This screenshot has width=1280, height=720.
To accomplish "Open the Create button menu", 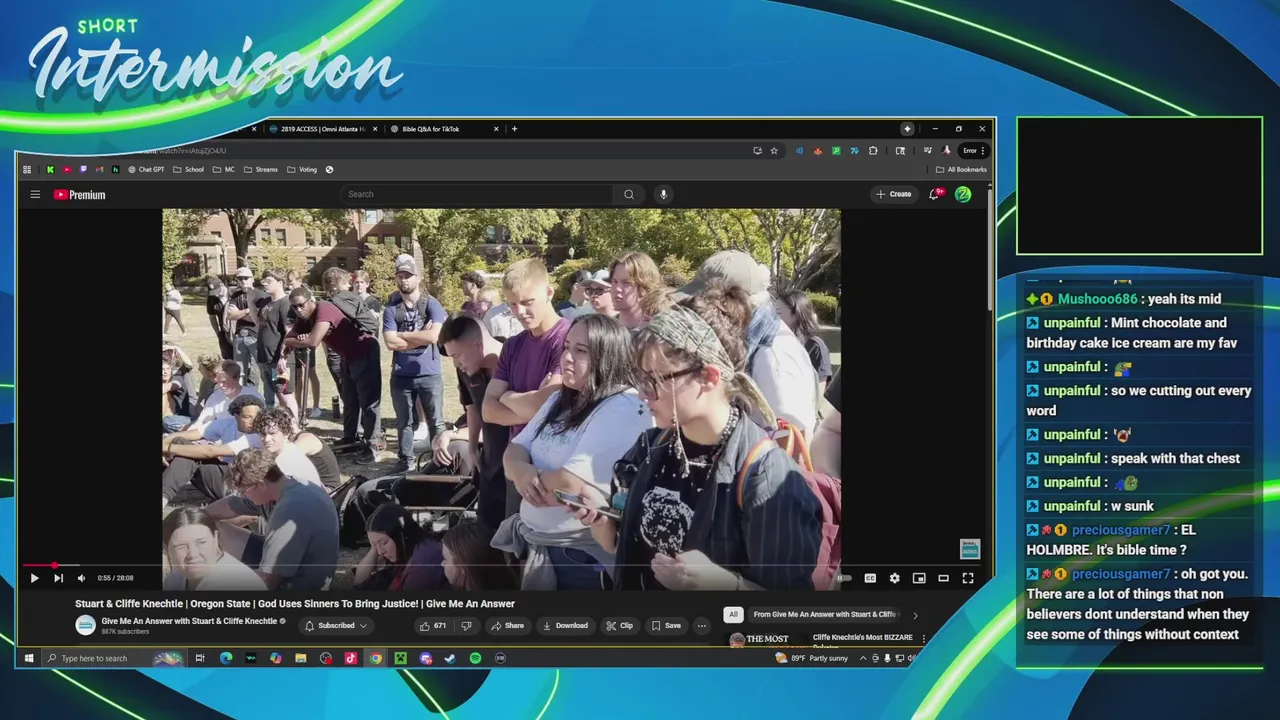I will pyautogui.click(x=894, y=194).
